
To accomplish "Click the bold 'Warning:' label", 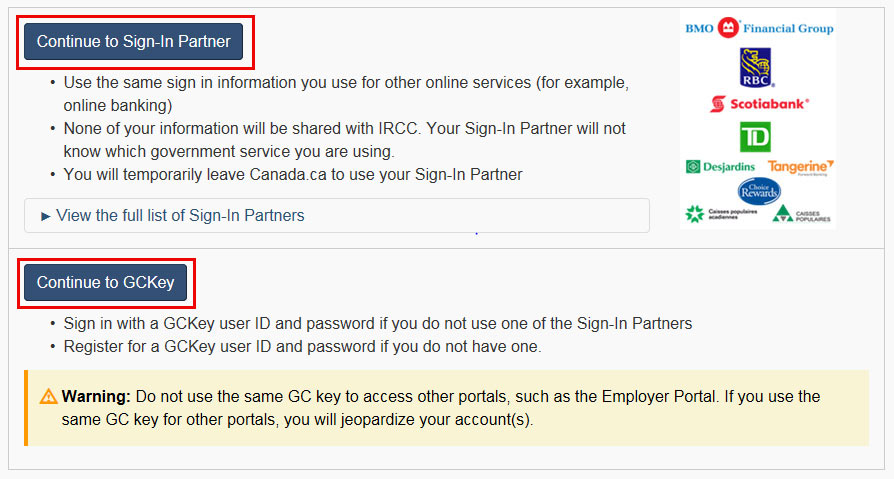I will pyautogui.click(x=96, y=396).
